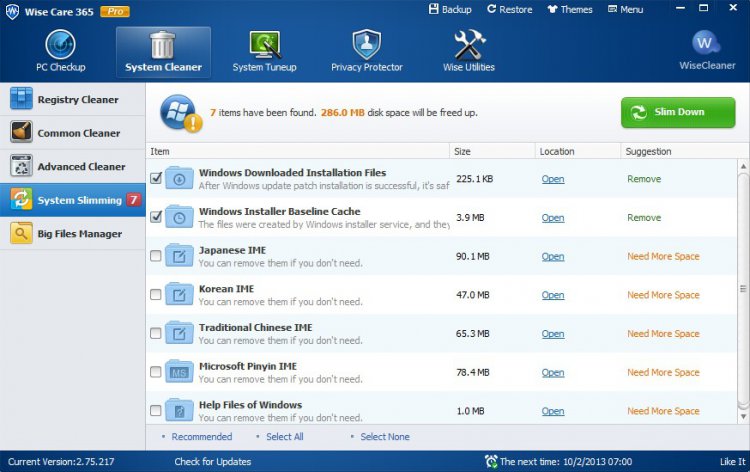Click the Microsoft Pinyin IME folder icon
This screenshot has width=750, height=472.
click(x=179, y=372)
